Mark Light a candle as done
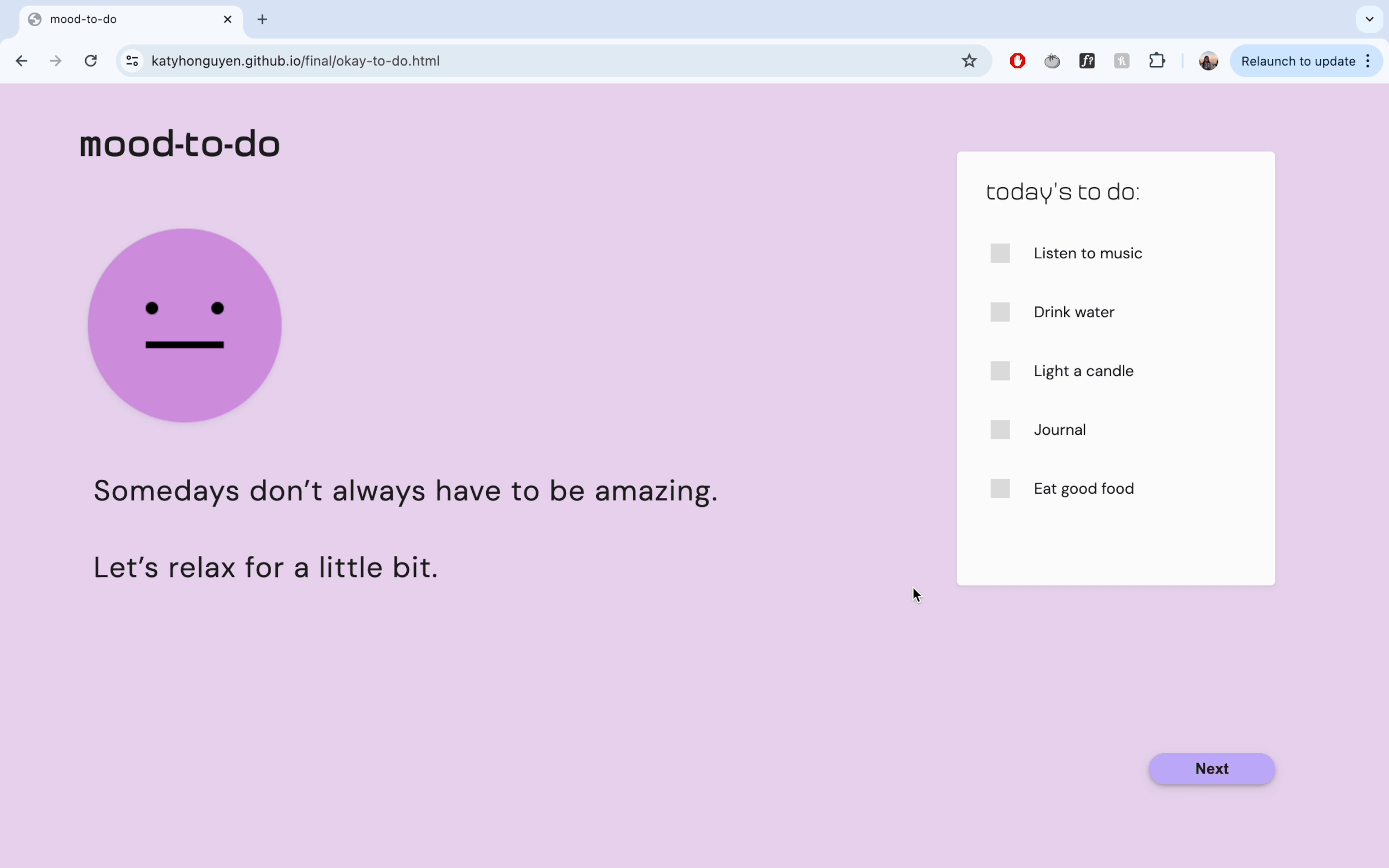Viewport: 1389px width, 868px height. pos(1000,371)
